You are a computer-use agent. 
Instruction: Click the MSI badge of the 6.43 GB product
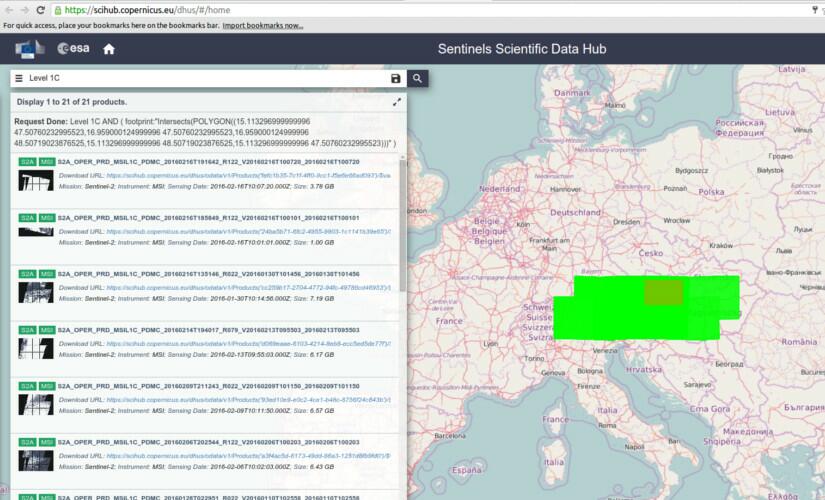pos(47,443)
